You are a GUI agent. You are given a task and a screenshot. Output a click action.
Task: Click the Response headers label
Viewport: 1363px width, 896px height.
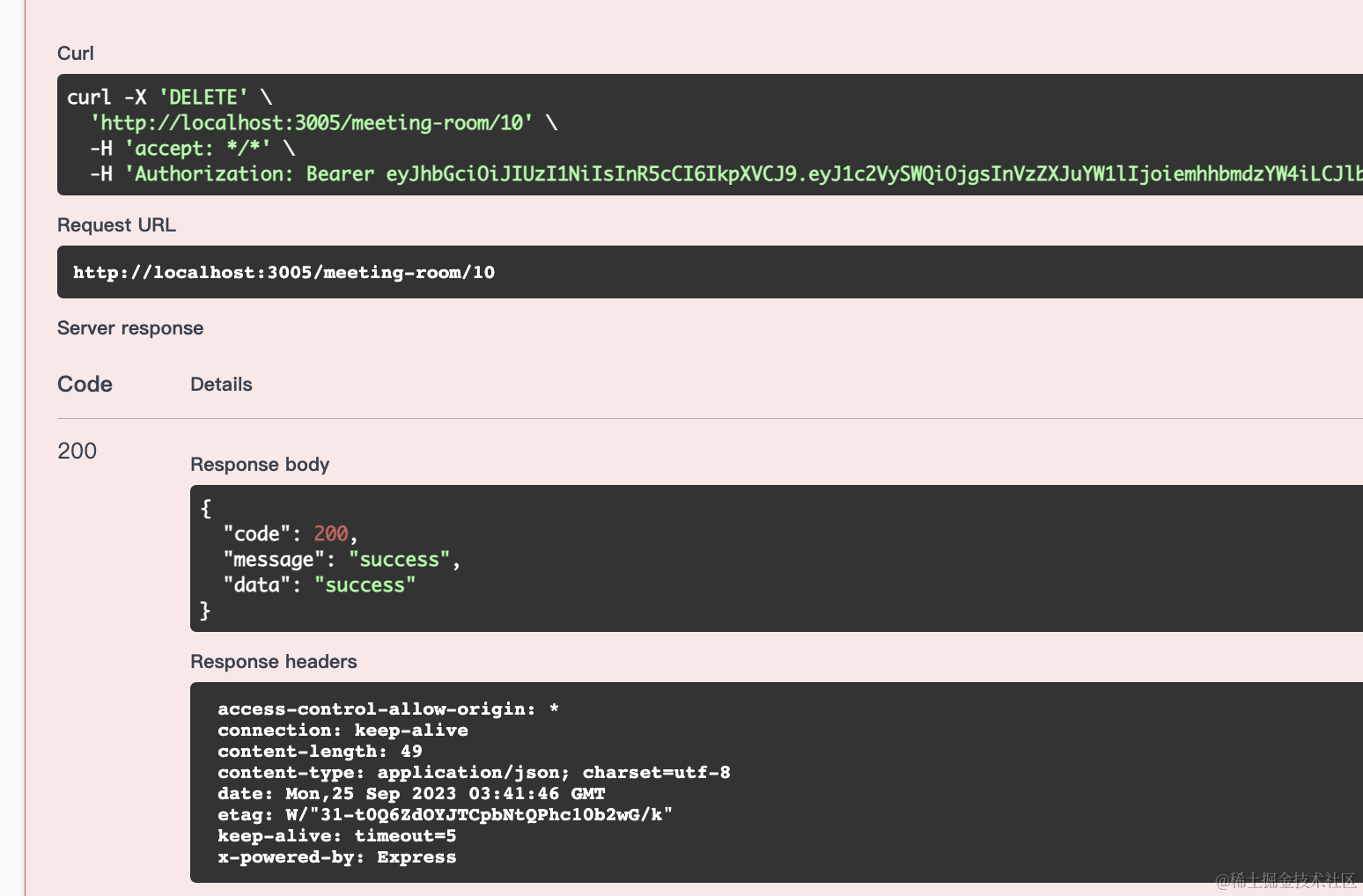274,662
